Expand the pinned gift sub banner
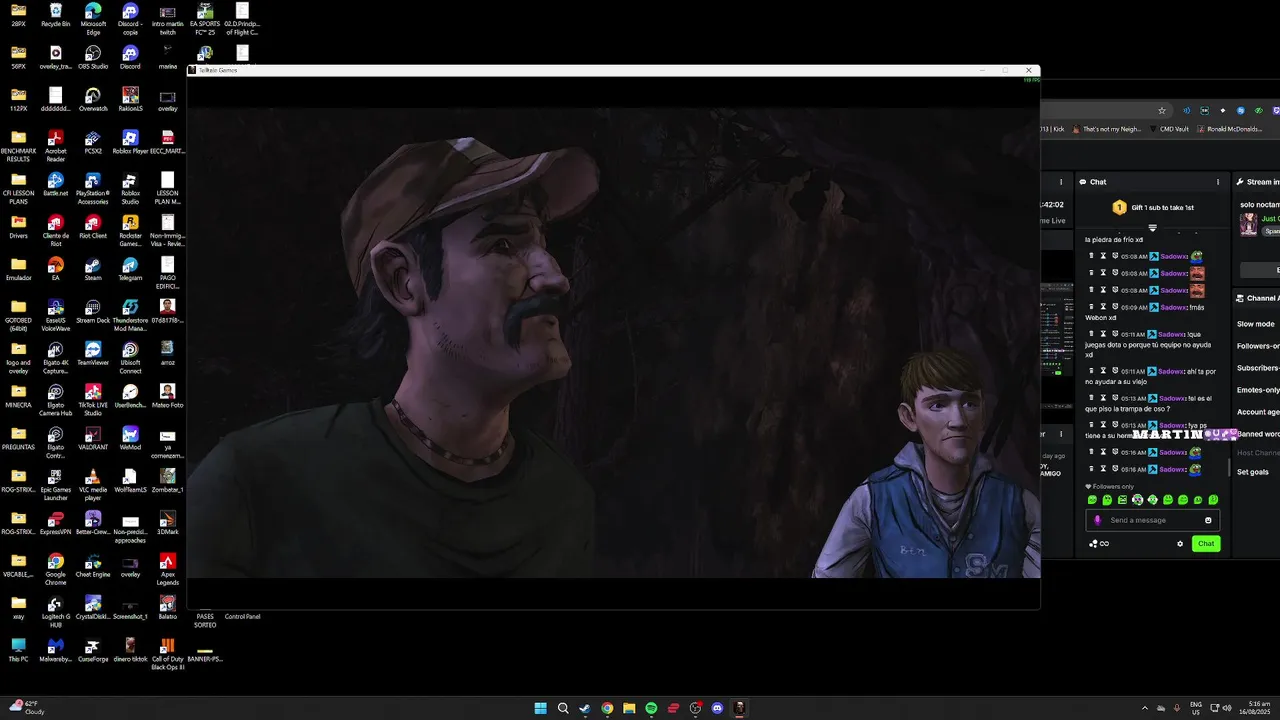This screenshot has width=1280, height=720. 1152,228
